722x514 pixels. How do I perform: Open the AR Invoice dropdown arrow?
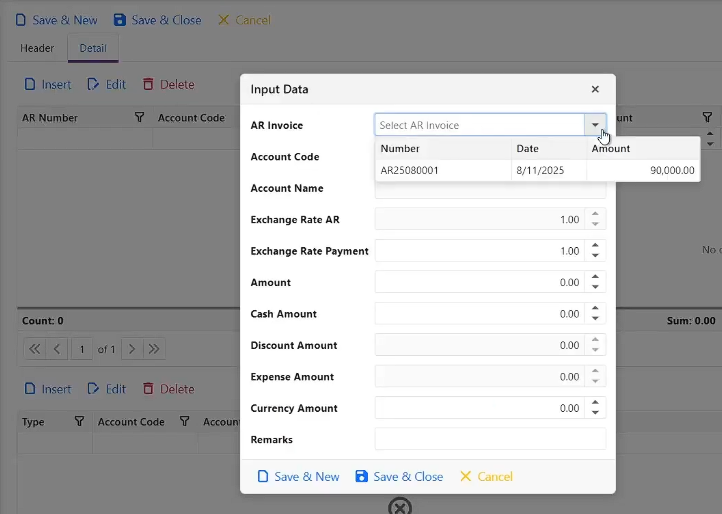click(595, 125)
